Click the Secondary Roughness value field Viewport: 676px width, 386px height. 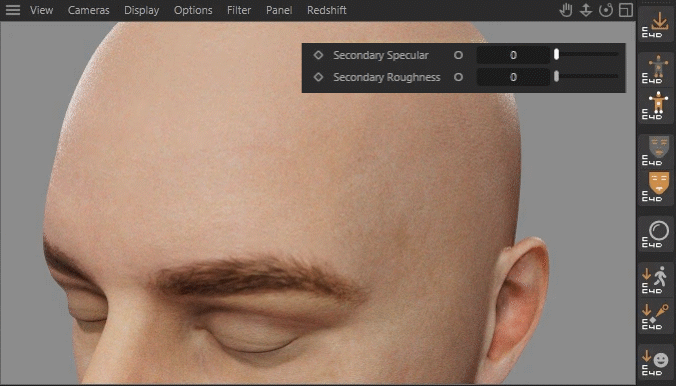click(513, 77)
